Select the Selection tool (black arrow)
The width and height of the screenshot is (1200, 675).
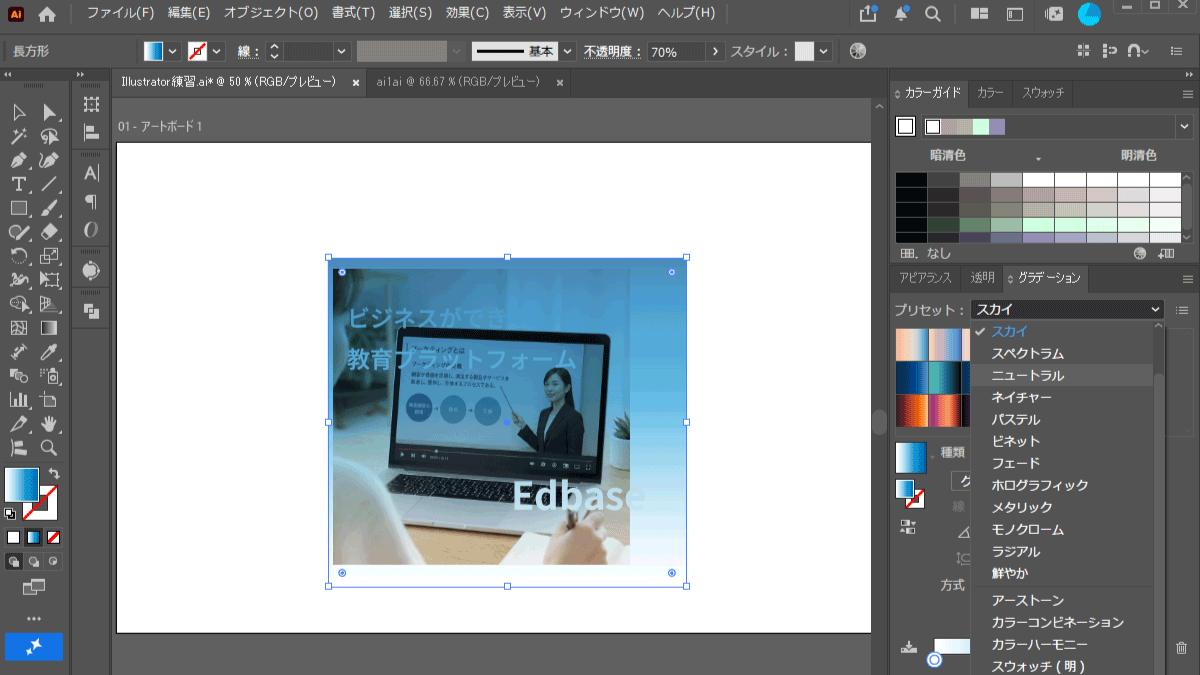18,111
